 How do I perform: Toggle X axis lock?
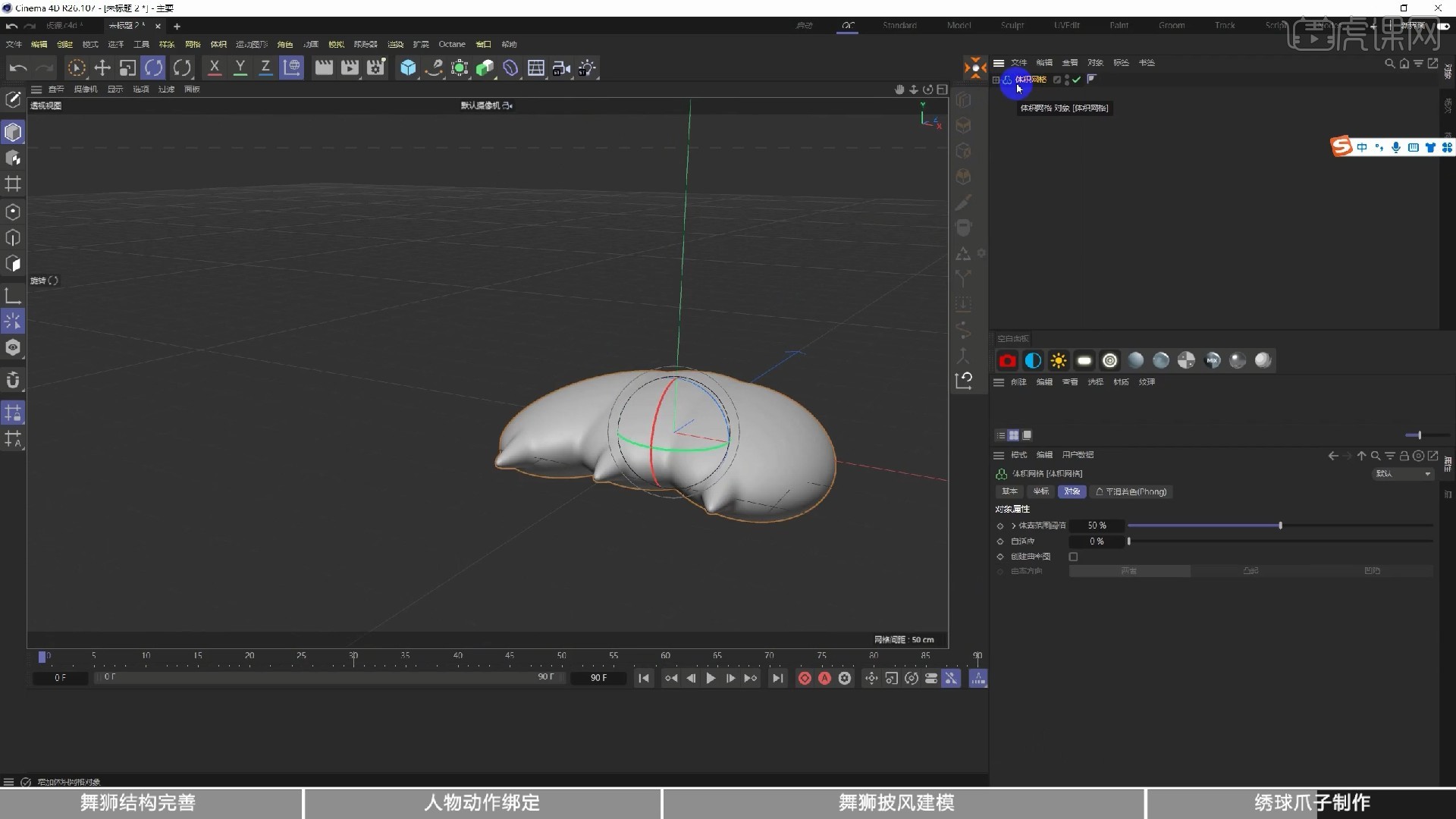[x=215, y=68]
